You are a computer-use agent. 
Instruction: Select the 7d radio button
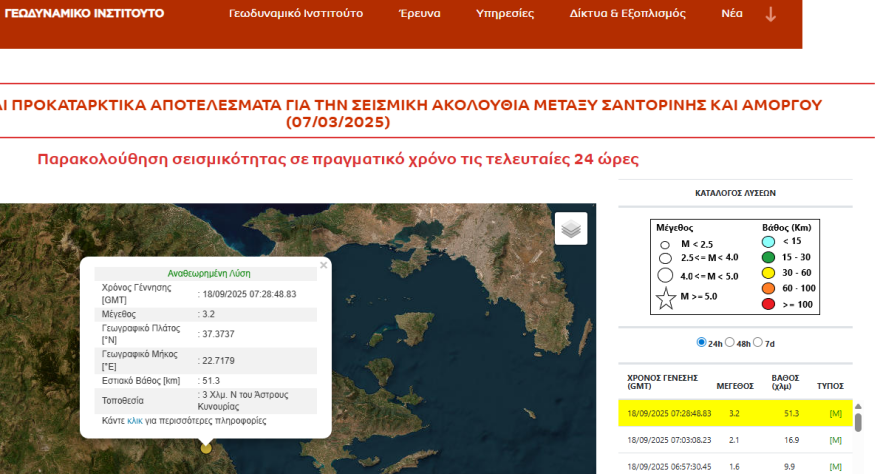(758, 342)
